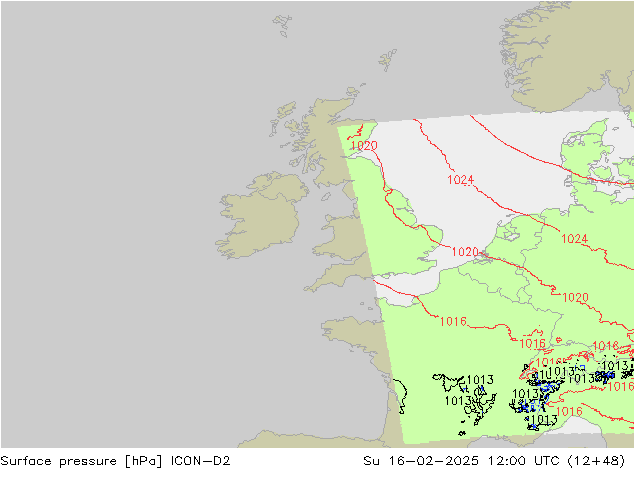The image size is (634, 490).
Task: Click the lowest 1013 label near the Mediterranean coast
Action: [x=544, y=420]
